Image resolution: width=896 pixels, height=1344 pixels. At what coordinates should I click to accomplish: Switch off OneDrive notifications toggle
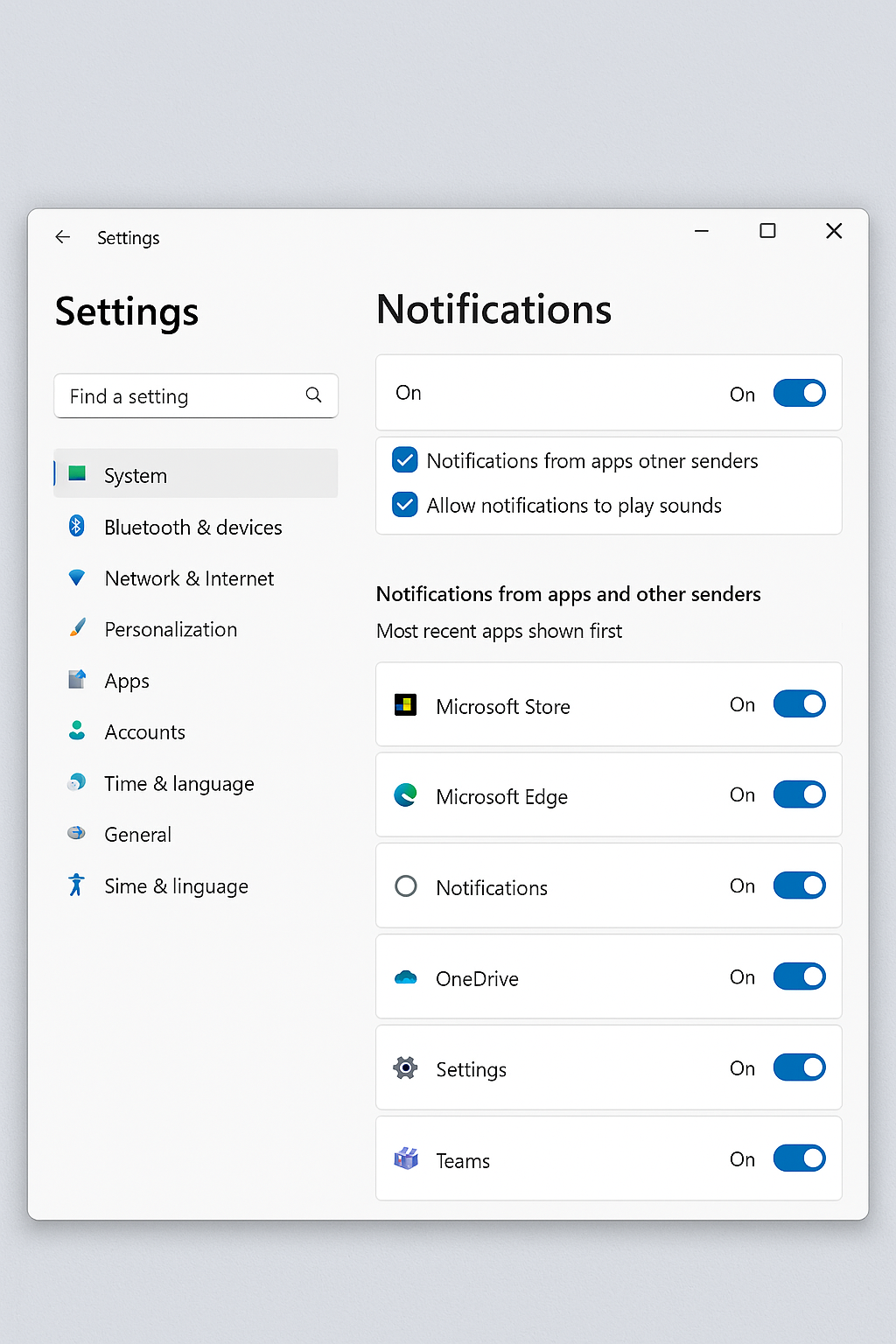[x=799, y=976]
